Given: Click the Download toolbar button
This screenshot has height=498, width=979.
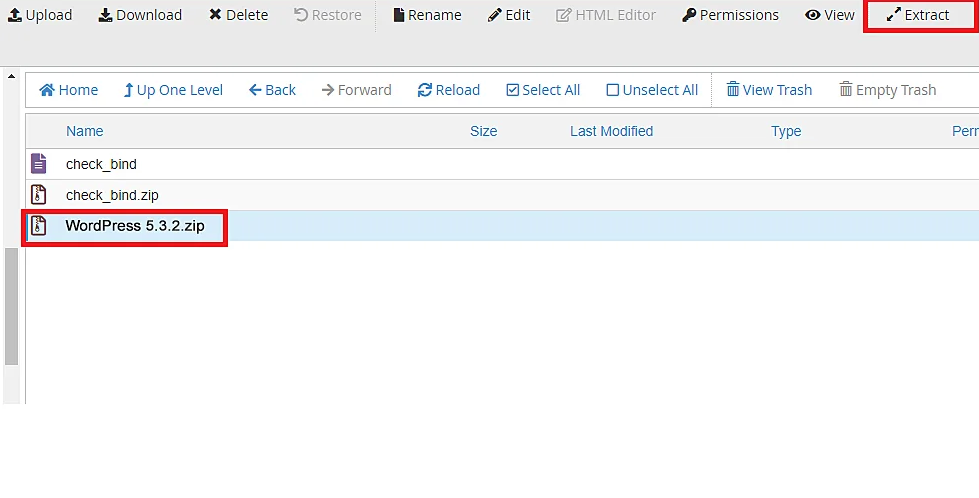Looking at the screenshot, I should tap(140, 15).
